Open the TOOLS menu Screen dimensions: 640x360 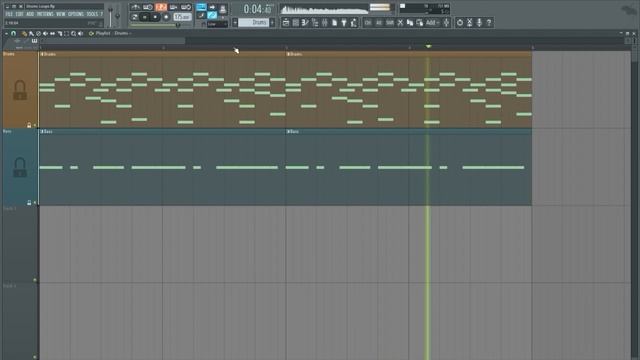92,14
